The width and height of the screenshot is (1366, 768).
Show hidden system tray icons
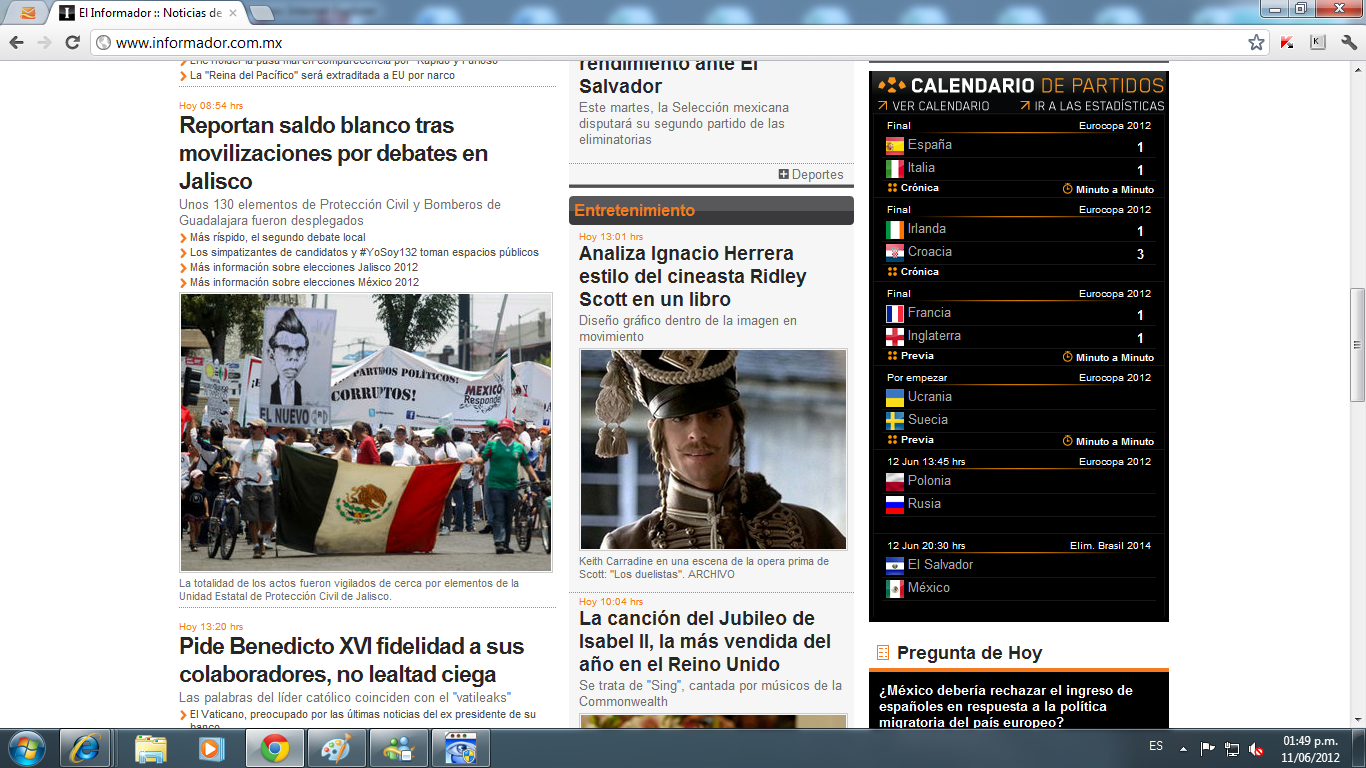tap(1184, 748)
